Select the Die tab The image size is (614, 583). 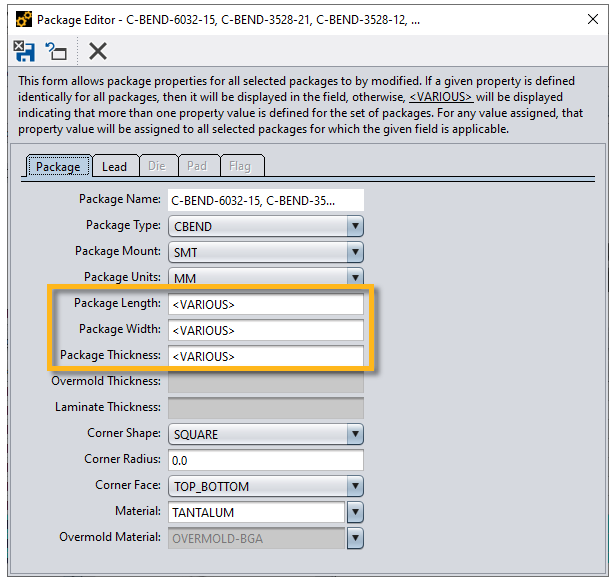pos(157,166)
